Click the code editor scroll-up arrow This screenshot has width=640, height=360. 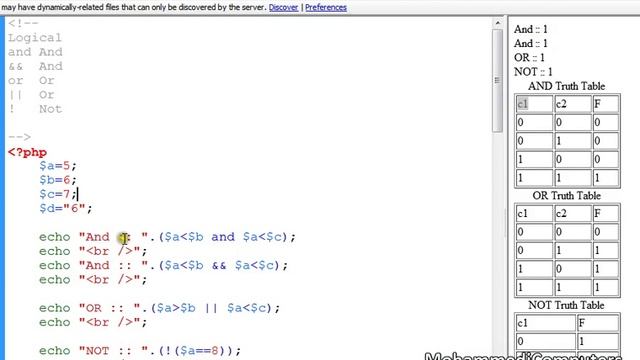[x=498, y=23]
